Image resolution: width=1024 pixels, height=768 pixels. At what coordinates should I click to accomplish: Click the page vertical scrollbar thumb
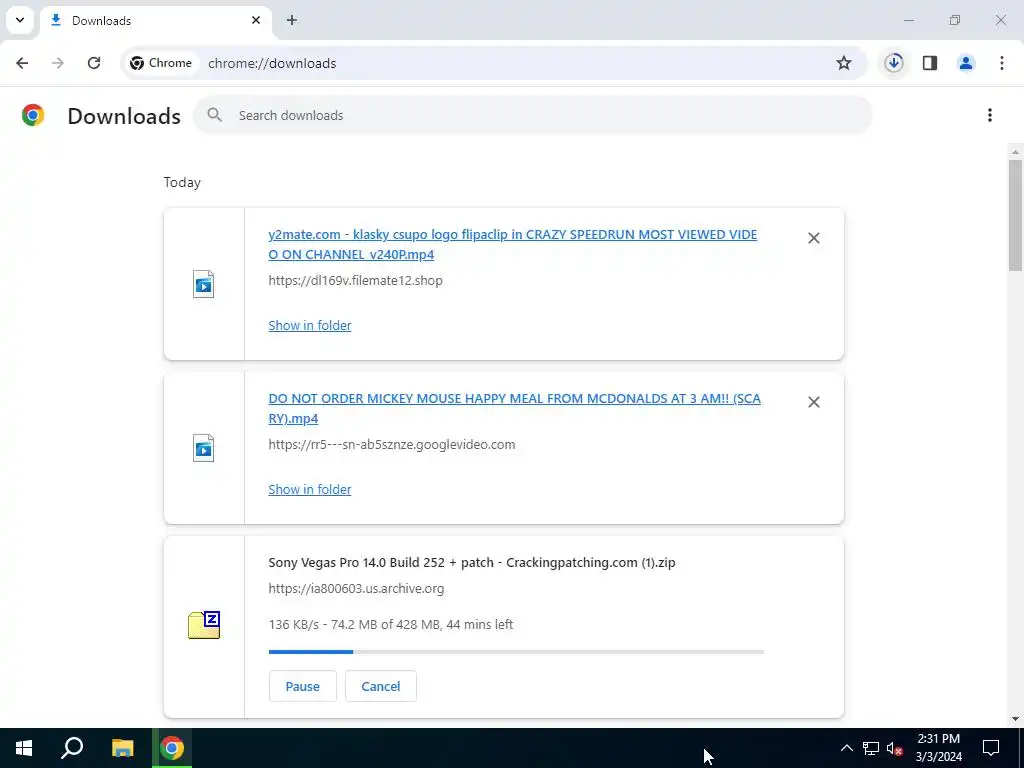[1015, 215]
